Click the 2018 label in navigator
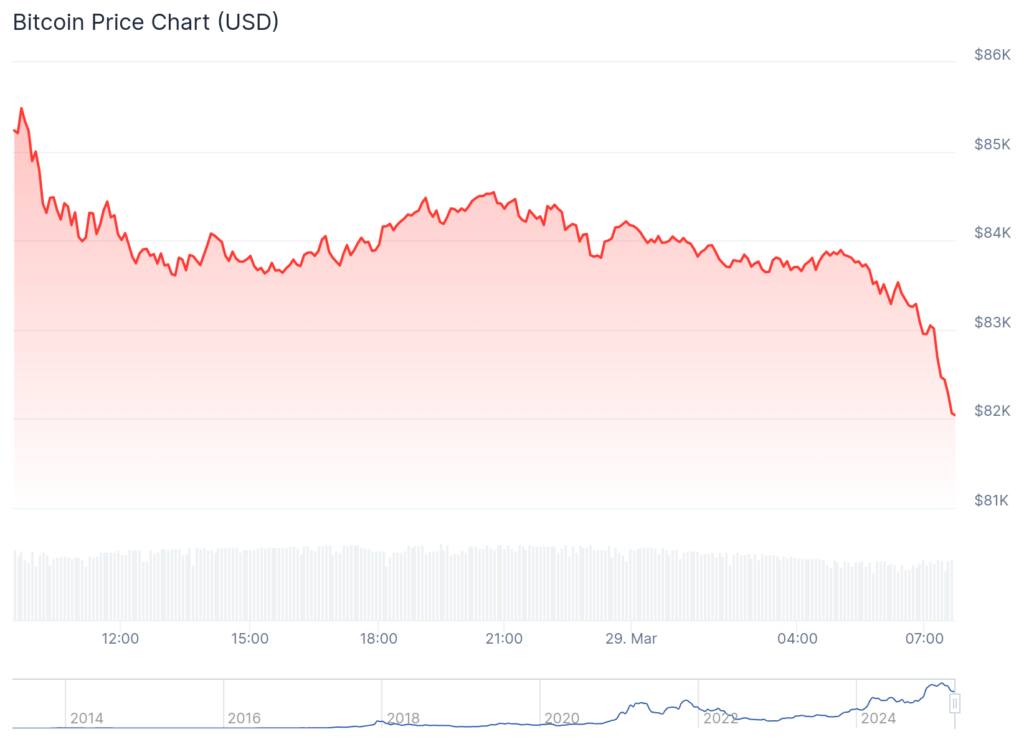 [403, 718]
